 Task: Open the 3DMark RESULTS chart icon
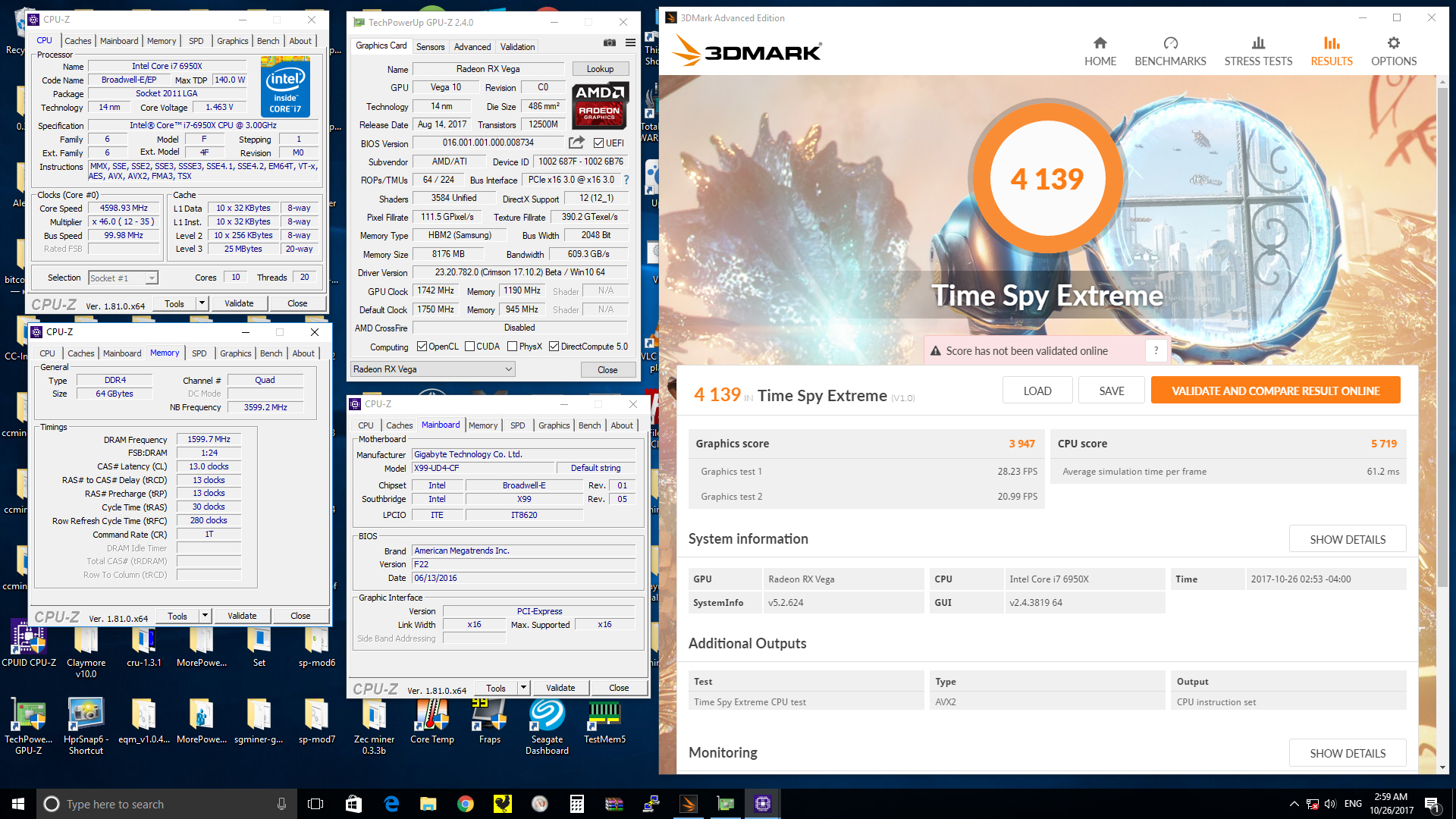[x=1332, y=43]
